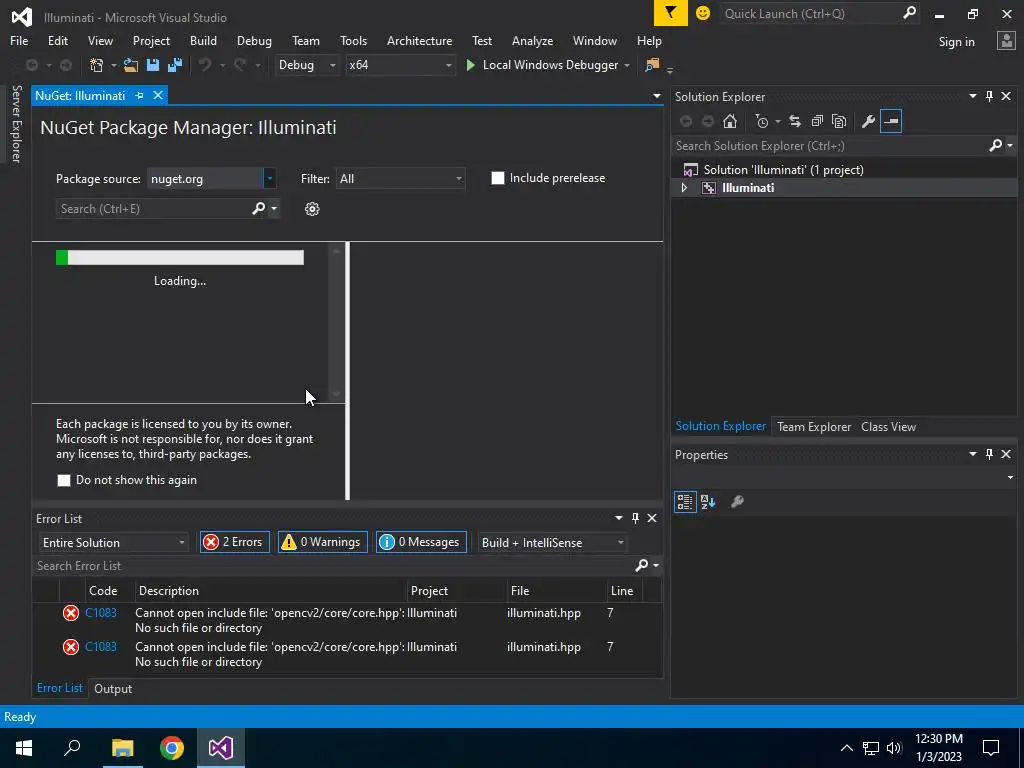Toggle the Preview Selected Items button
The height and width of the screenshot is (768, 1024).
[891, 121]
